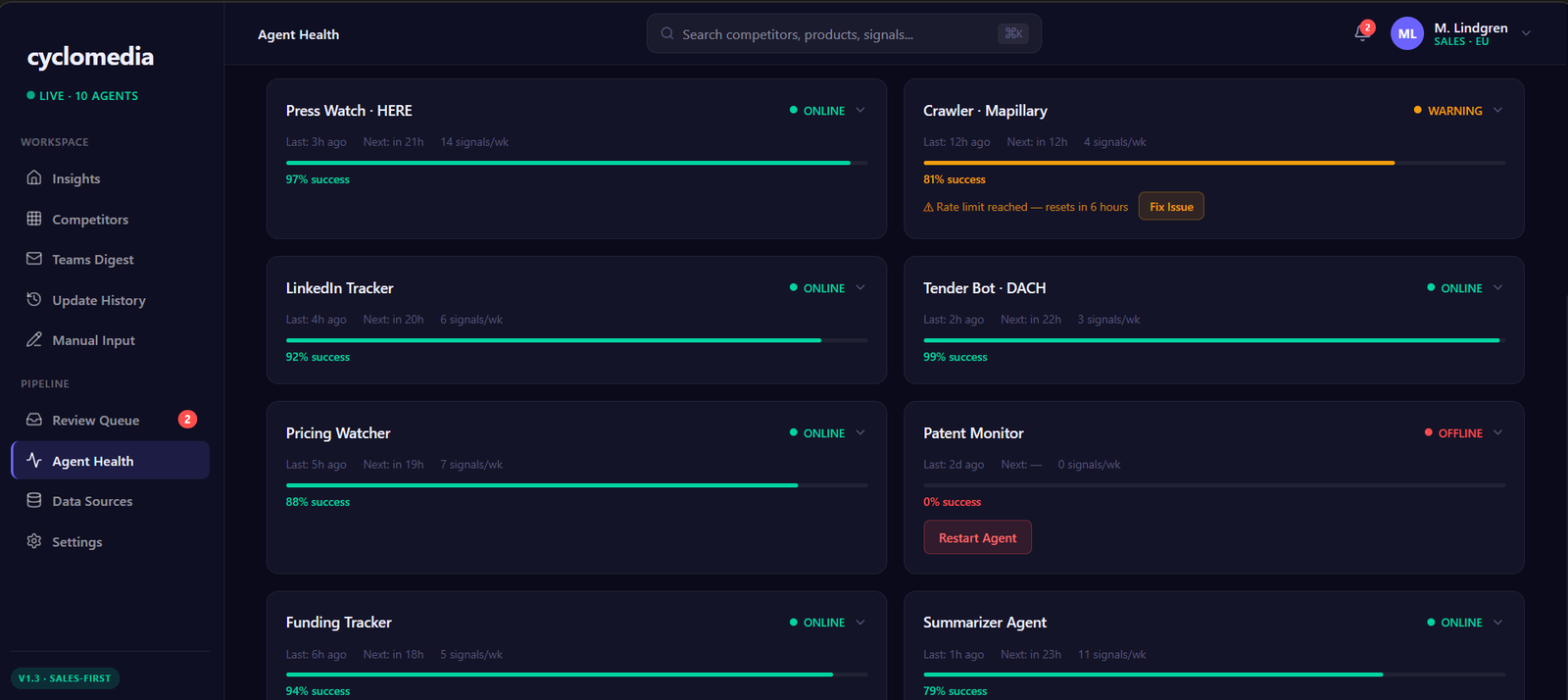Restart the Patent Monitor agent

(x=977, y=537)
